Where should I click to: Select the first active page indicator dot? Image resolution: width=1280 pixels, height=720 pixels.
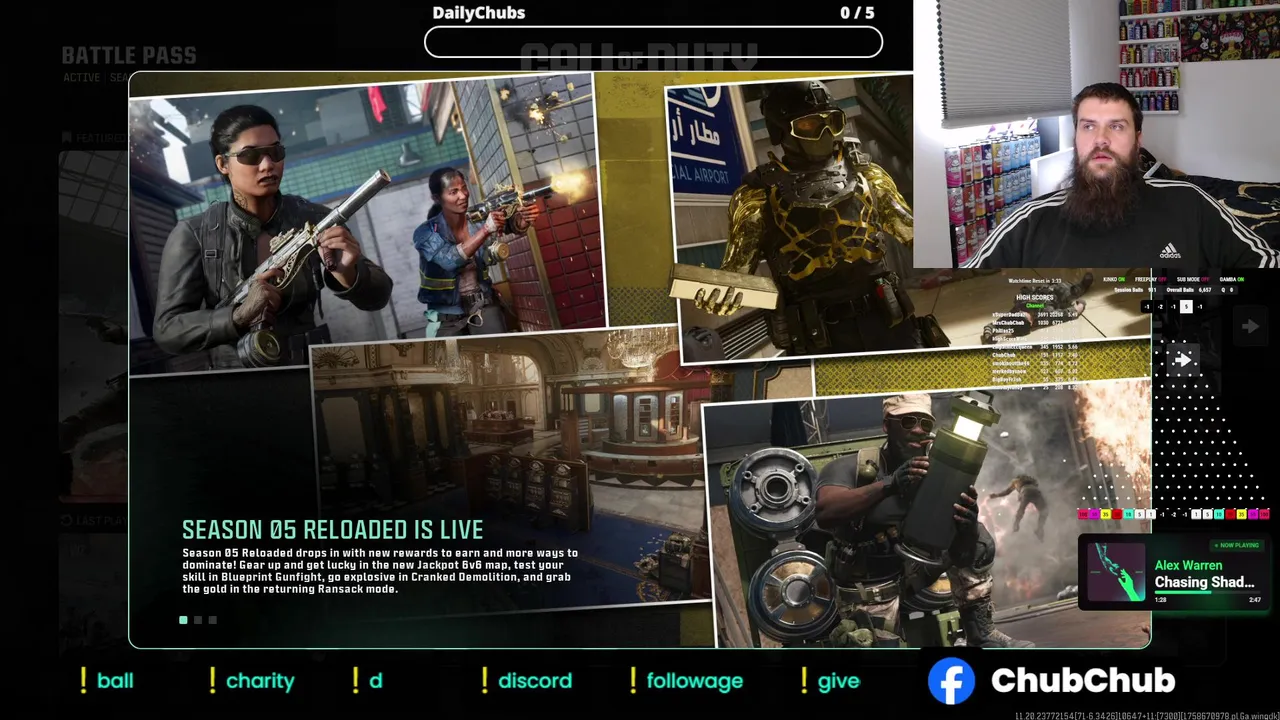(183, 620)
